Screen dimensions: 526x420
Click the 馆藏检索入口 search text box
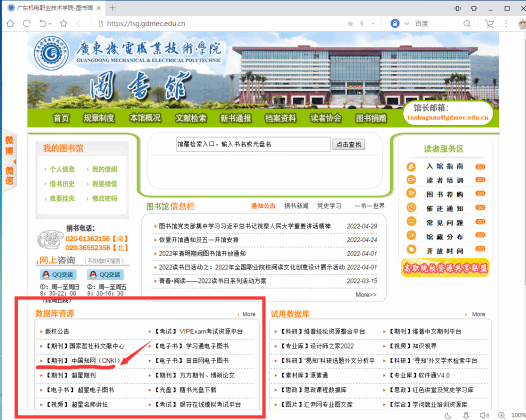coord(253,144)
